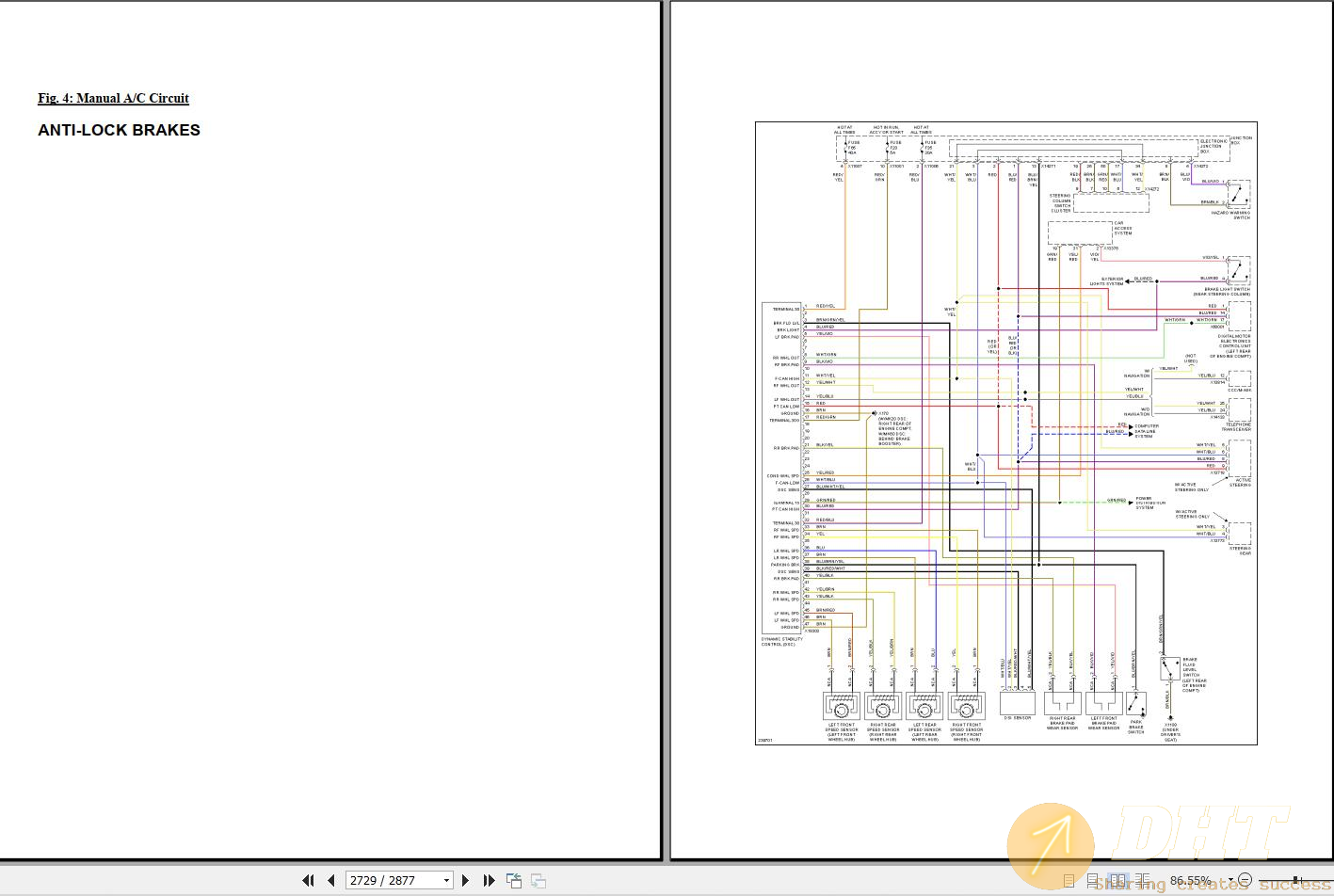The image size is (1334, 896).
Task: Select the continuous facing layout
Action: [1142, 881]
